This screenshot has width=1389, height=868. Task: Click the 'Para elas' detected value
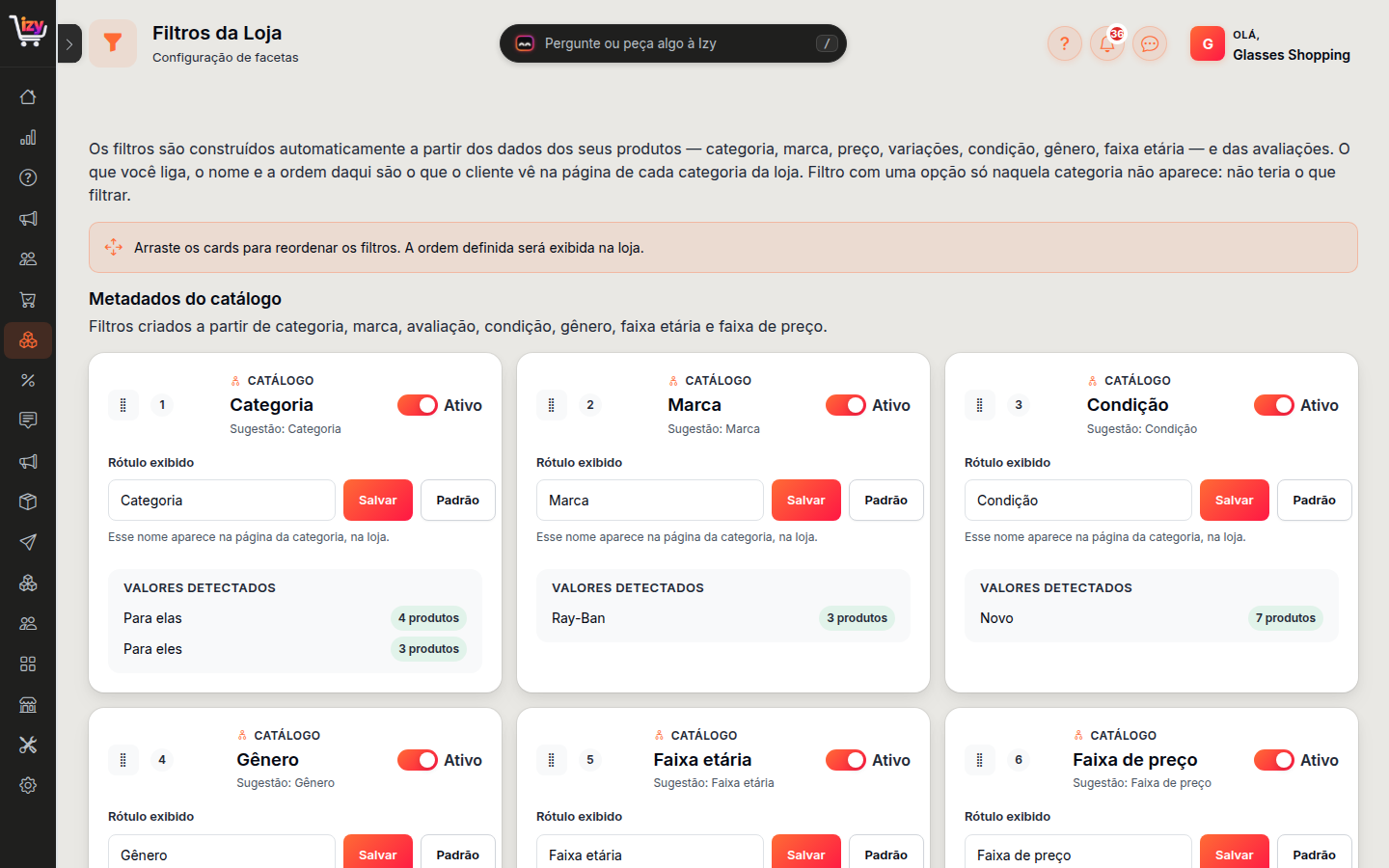coord(152,618)
